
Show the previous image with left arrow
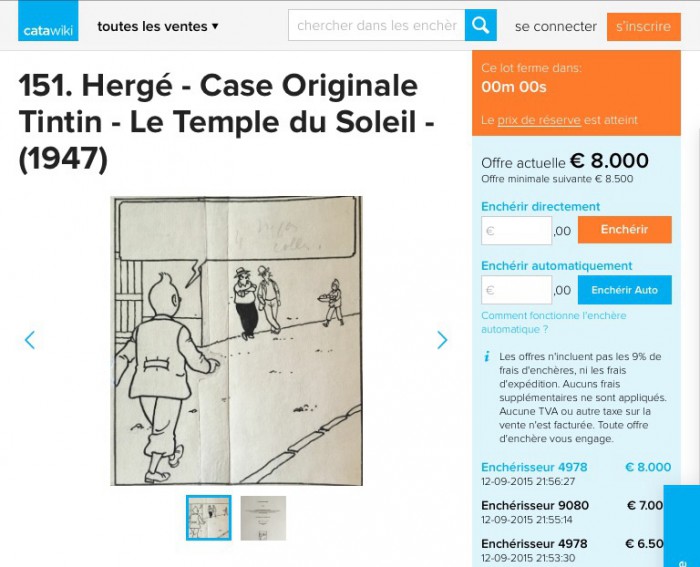pyautogui.click(x=30, y=340)
